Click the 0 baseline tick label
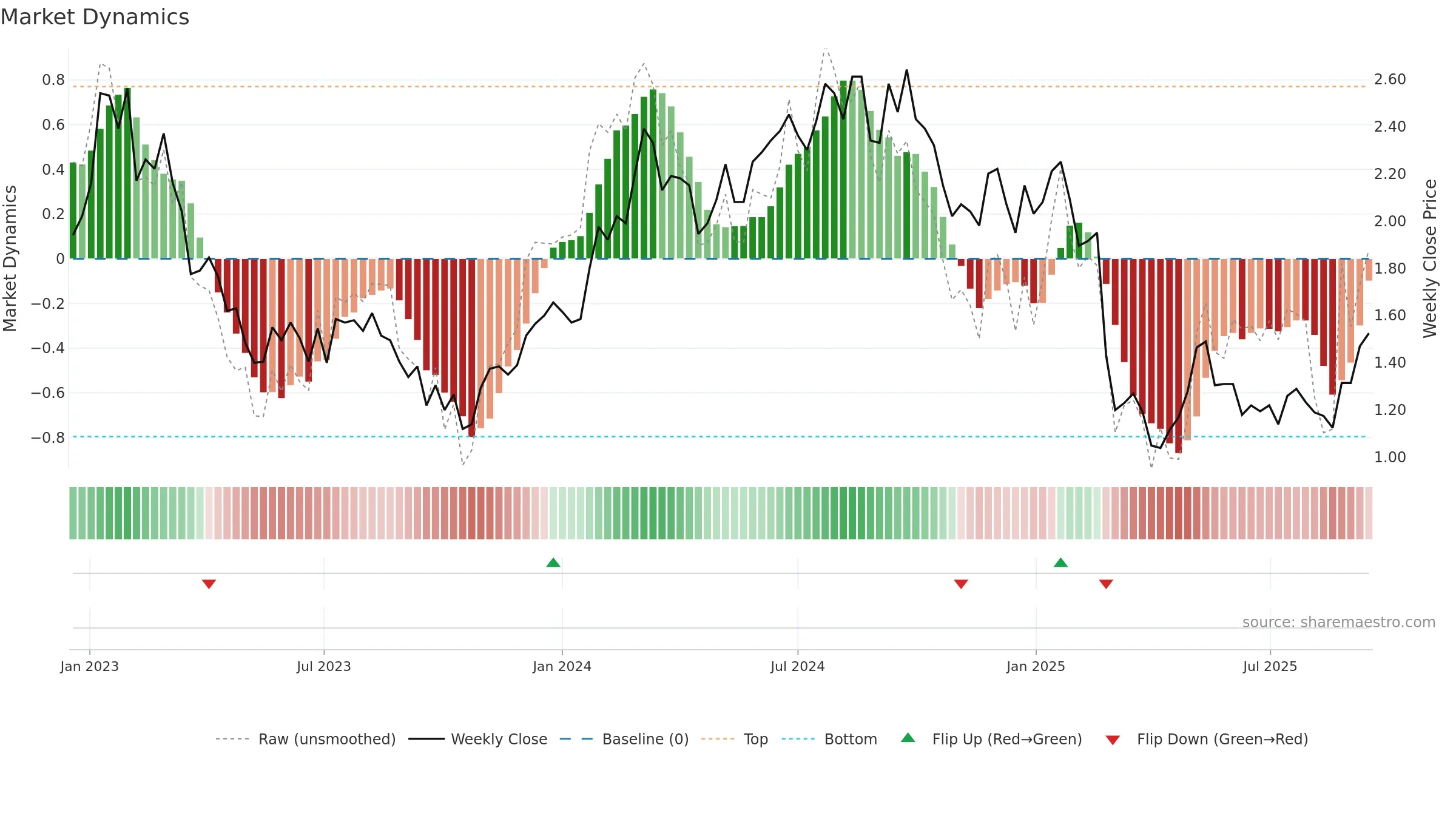 point(60,259)
